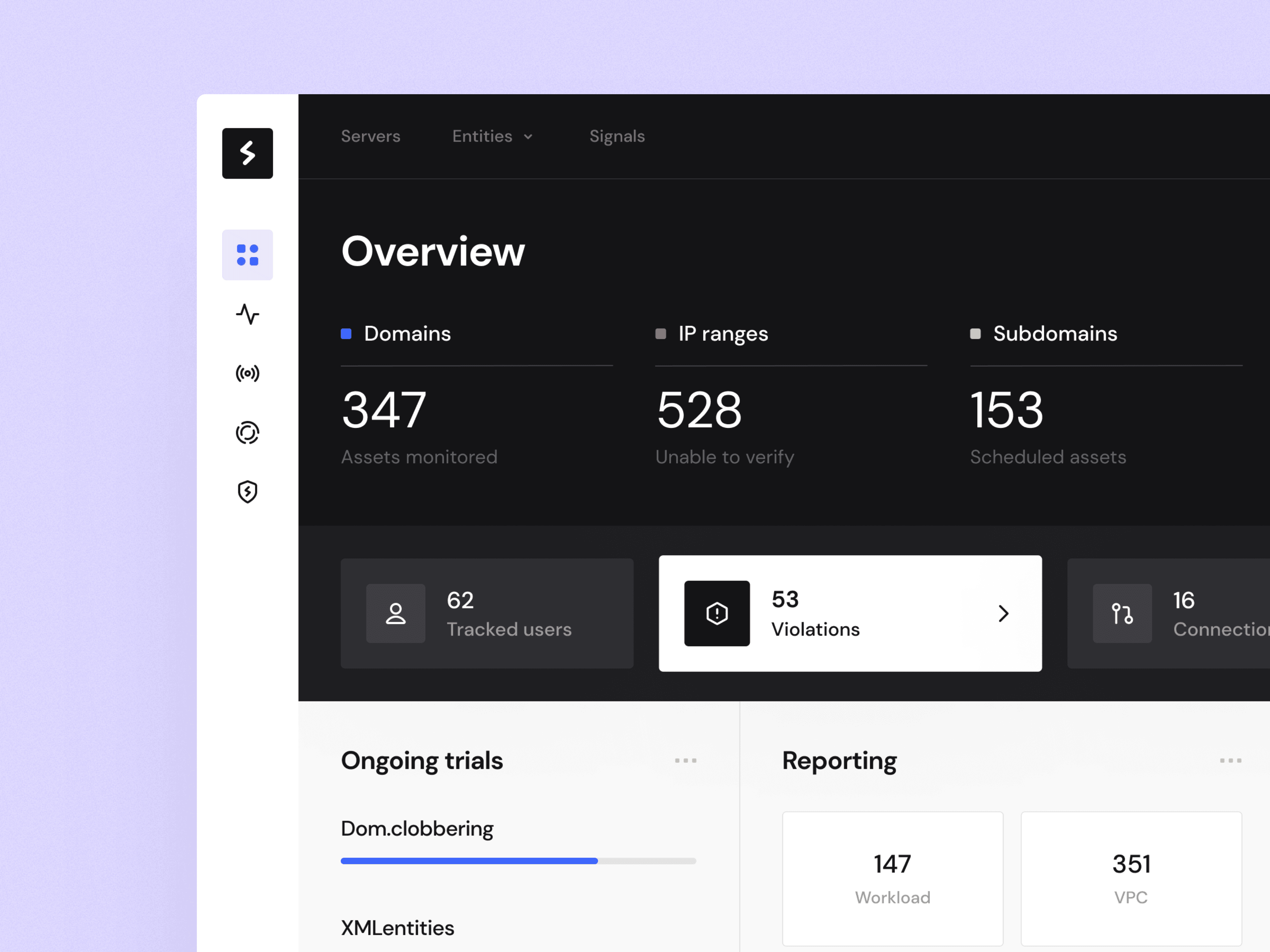Open the Violations card arrow
The height and width of the screenshot is (952, 1270).
(x=1003, y=614)
